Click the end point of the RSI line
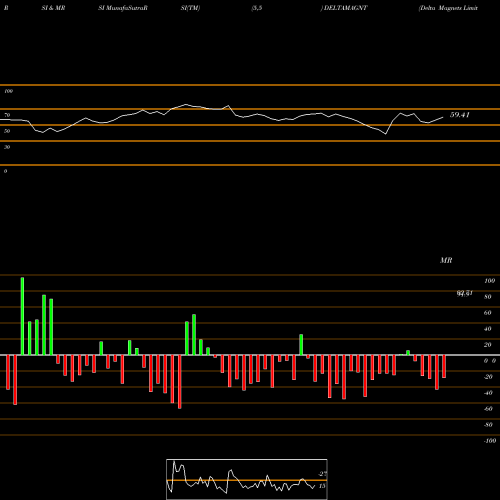Viewport: 500px width, 500px height. [443, 117]
